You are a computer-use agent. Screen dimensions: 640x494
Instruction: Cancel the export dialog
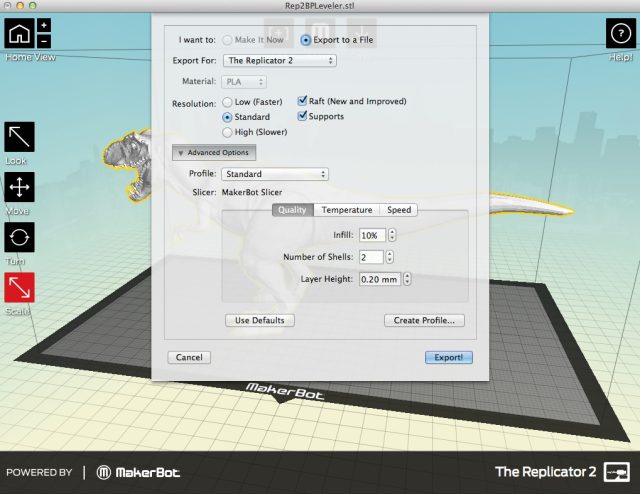[x=189, y=358]
